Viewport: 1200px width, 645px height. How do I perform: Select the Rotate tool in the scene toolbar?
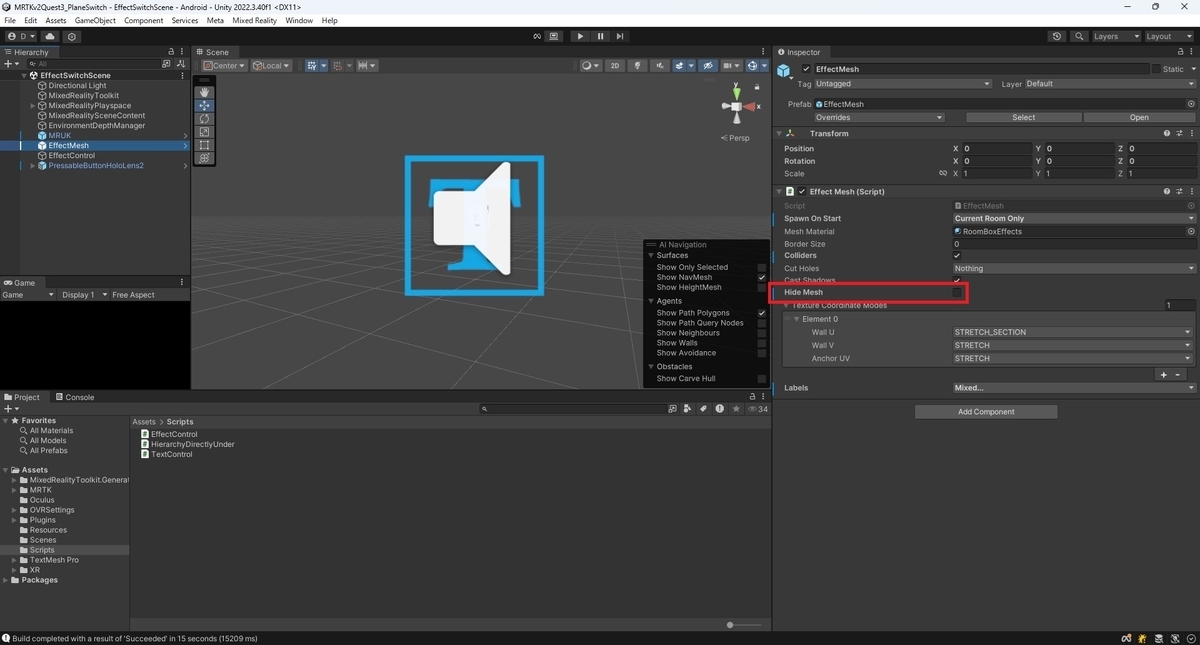pyautogui.click(x=204, y=118)
